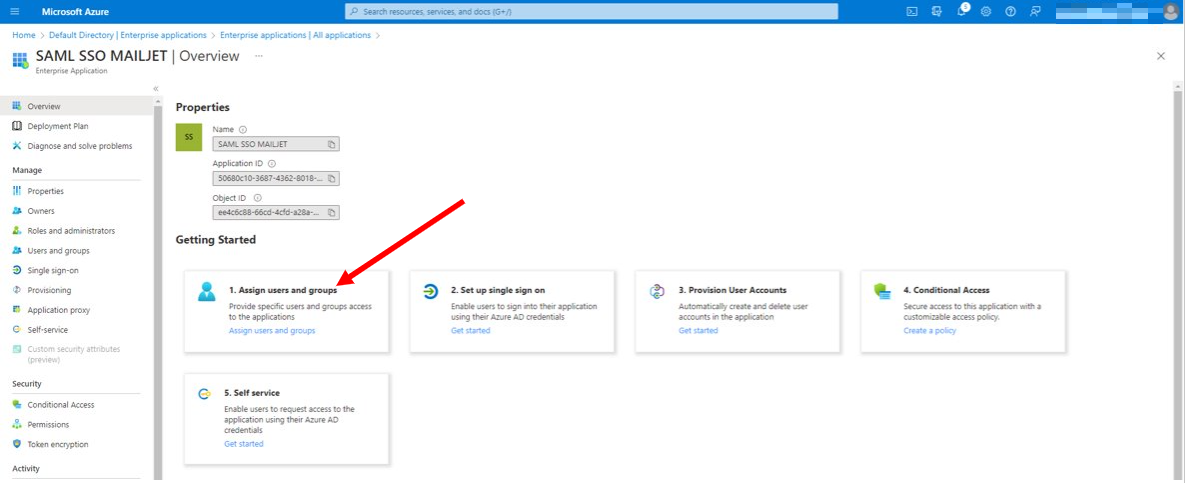Open the Help question mark icon

point(1010,11)
